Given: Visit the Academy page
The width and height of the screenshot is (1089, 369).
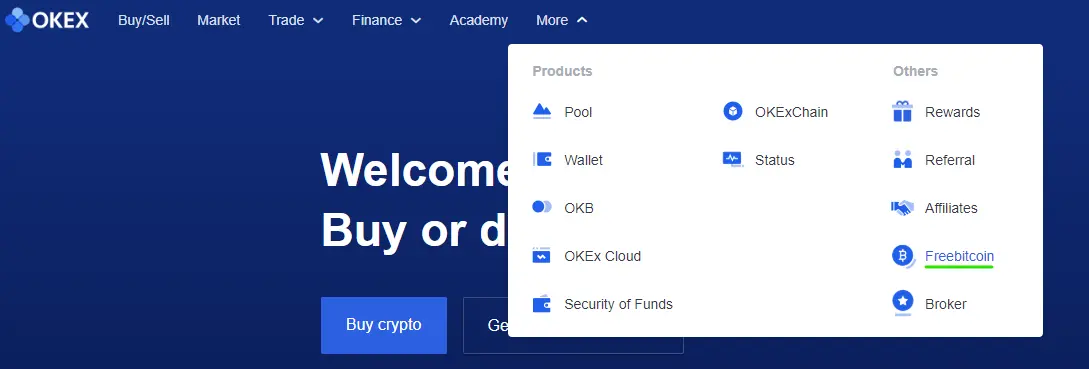Looking at the screenshot, I should pos(479,20).
